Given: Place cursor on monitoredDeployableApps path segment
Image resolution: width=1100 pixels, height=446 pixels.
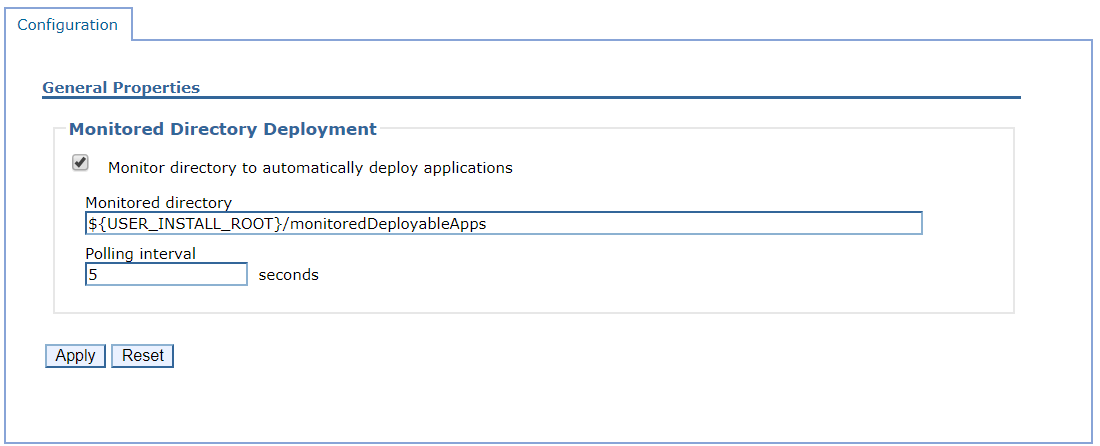Looking at the screenshot, I should coord(387,224).
